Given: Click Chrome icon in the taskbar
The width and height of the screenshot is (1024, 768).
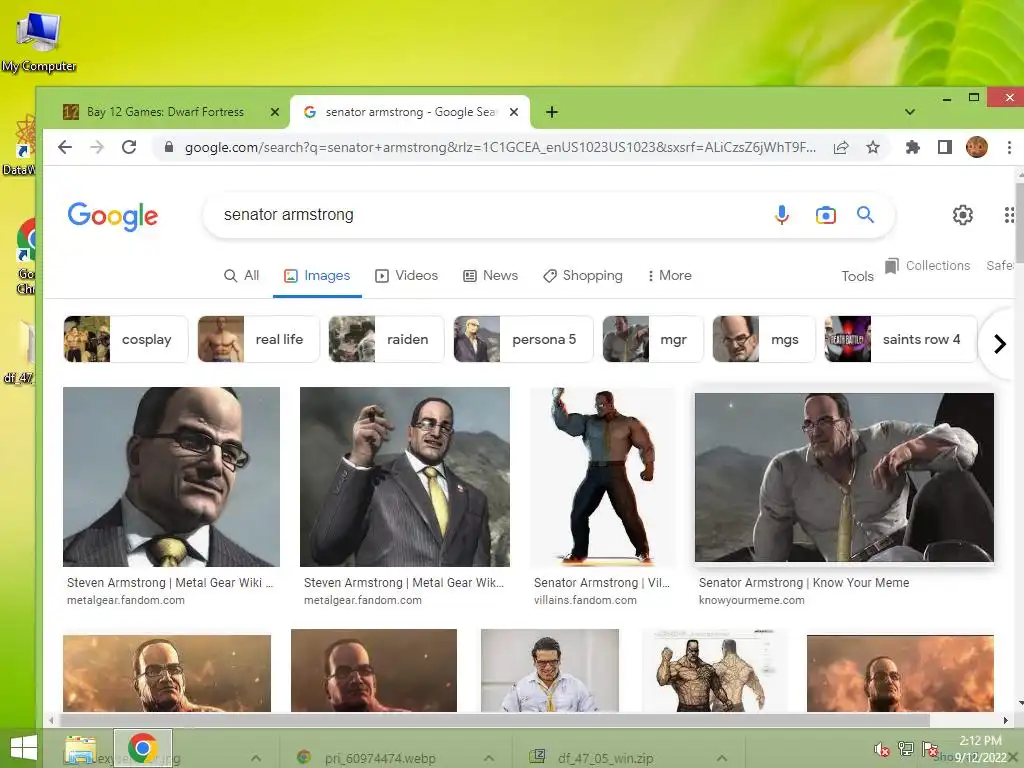Looking at the screenshot, I should point(142,748).
